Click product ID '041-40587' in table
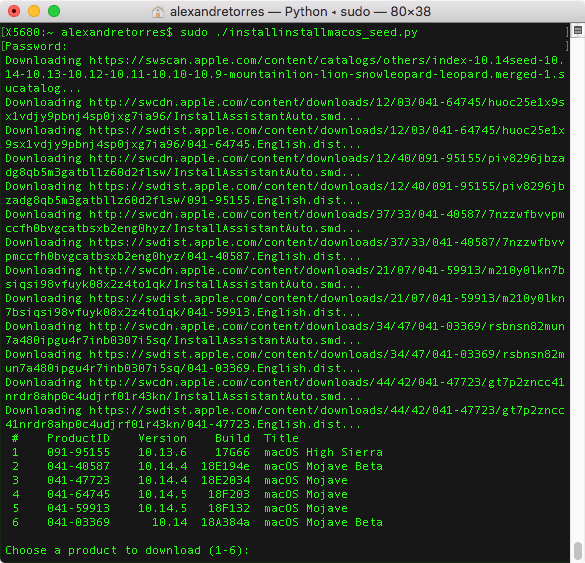 tap(78, 466)
